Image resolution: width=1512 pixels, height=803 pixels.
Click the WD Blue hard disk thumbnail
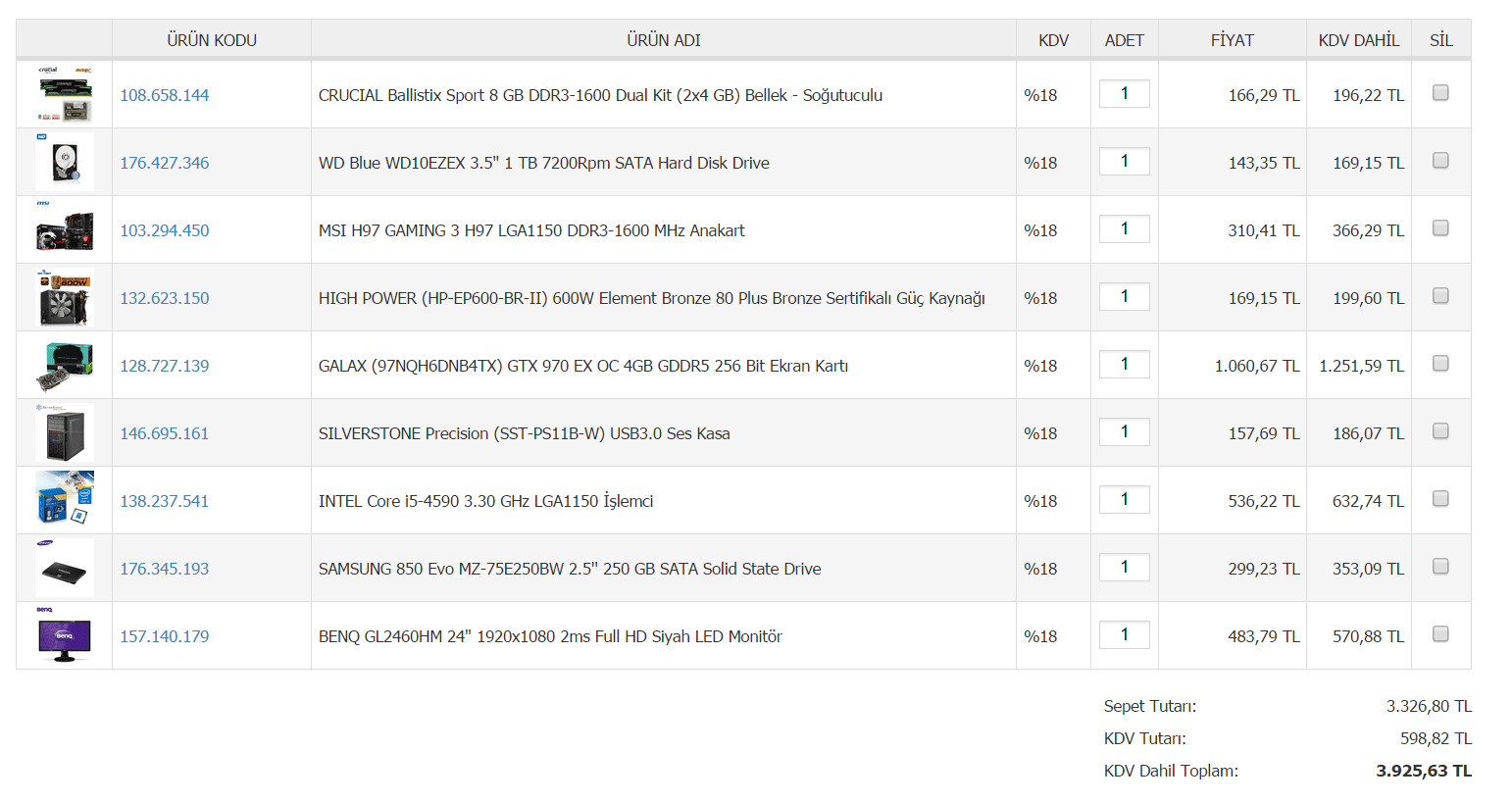[65, 162]
